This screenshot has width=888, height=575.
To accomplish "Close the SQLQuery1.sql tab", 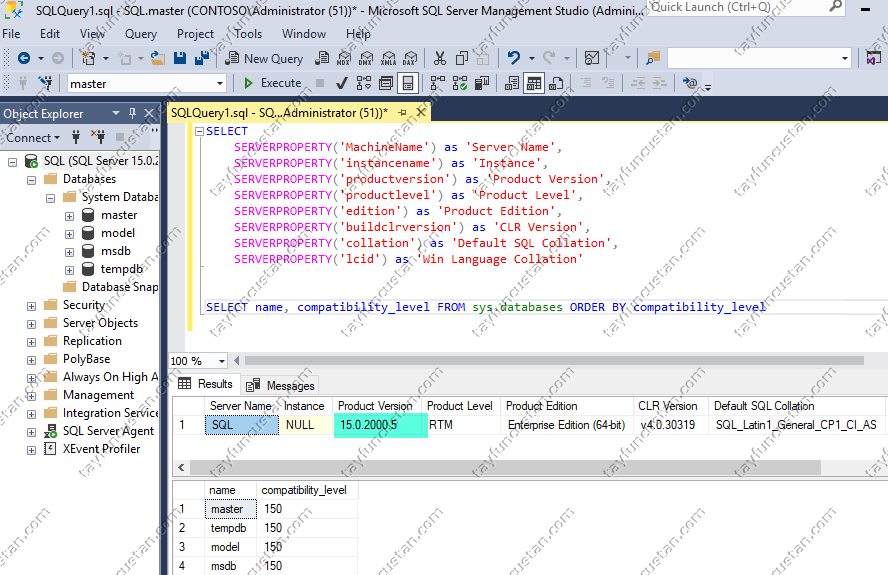I will tap(421, 112).
